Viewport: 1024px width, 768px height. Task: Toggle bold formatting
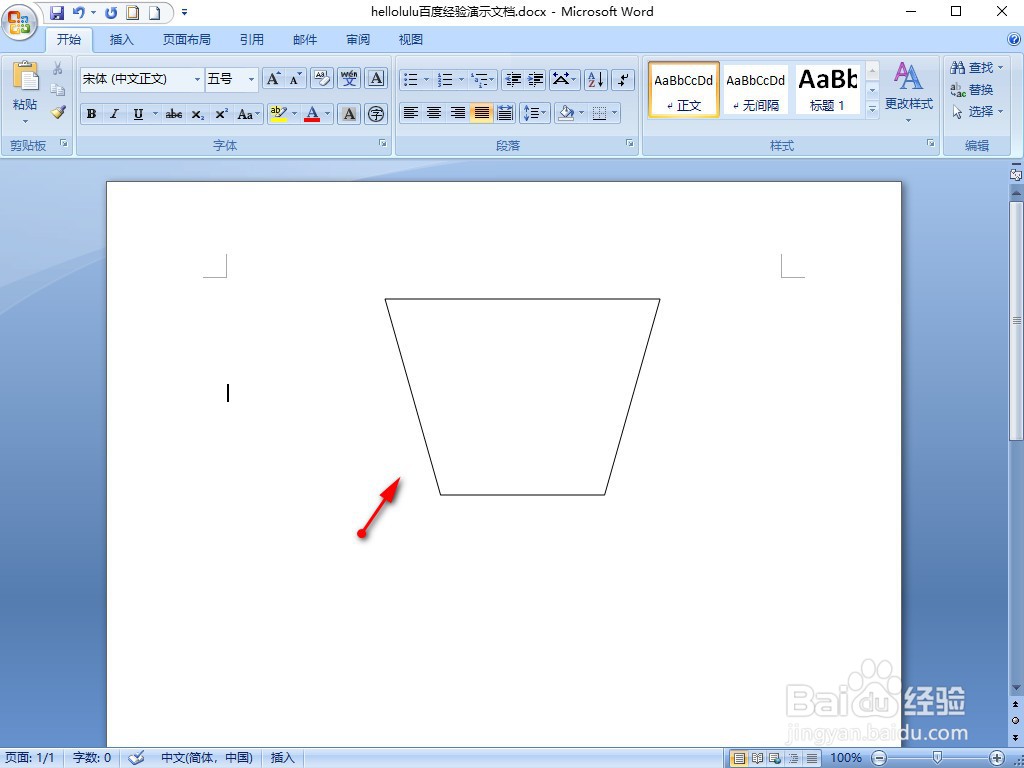pyautogui.click(x=91, y=114)
